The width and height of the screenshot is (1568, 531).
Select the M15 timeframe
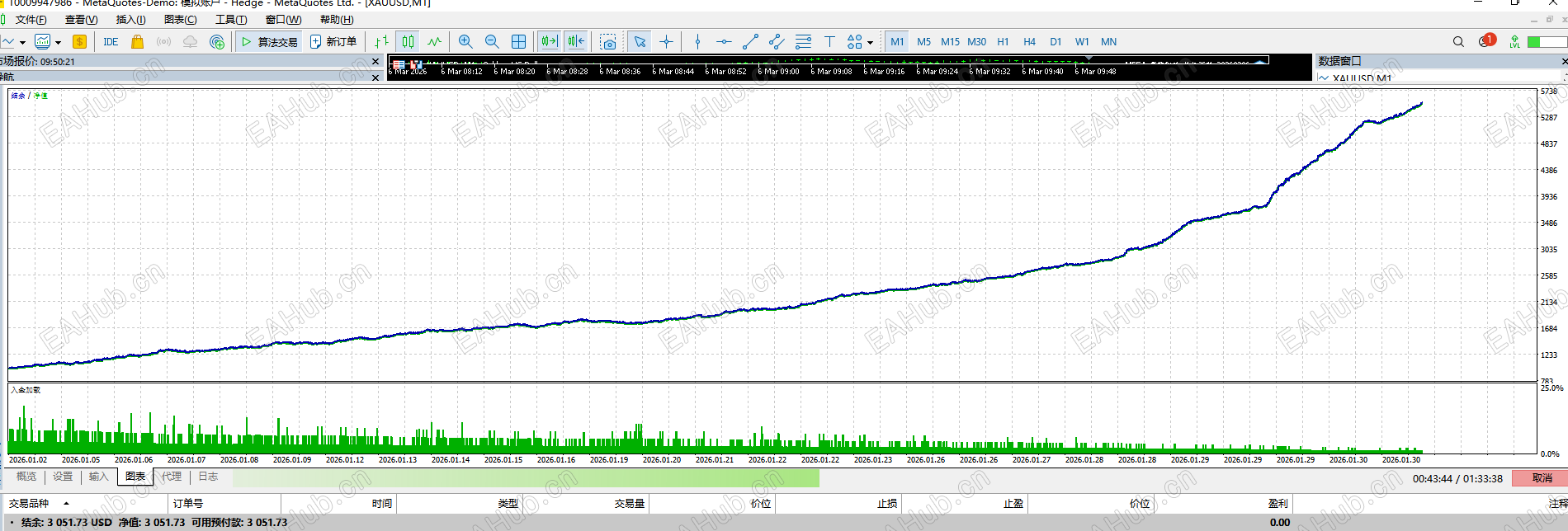(x=950, y=41)
